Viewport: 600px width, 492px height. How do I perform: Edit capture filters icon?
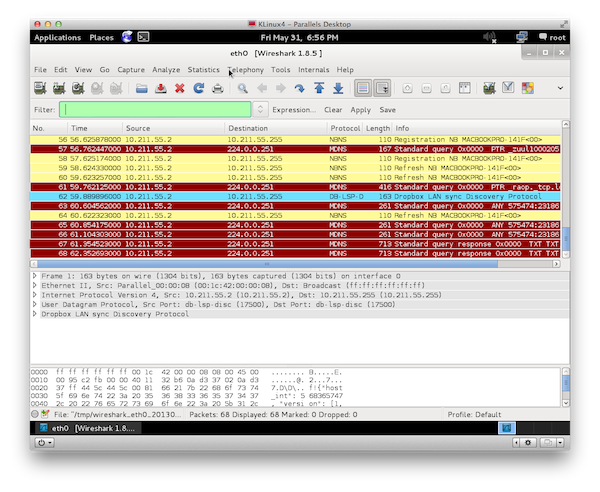(x=489, y=88)
